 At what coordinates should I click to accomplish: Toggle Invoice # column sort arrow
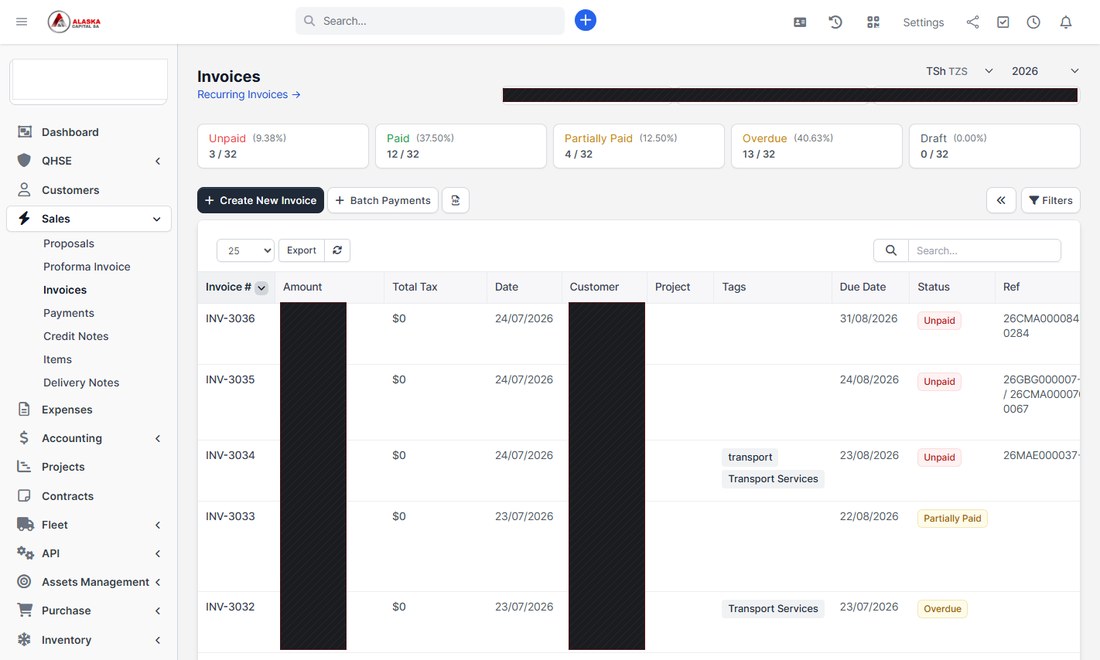pyautogui.click(x=261, y=288)
